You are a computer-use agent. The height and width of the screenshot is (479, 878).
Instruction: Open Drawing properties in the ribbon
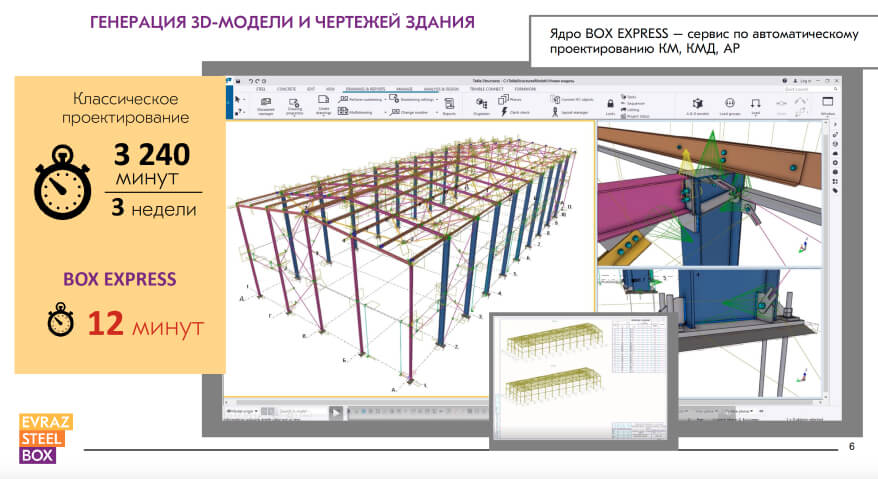click(295, 106)
